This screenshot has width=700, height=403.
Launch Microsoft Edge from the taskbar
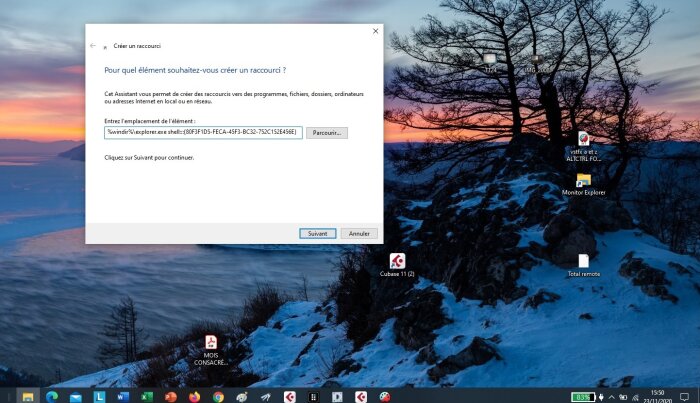click(x=52, y=397)
